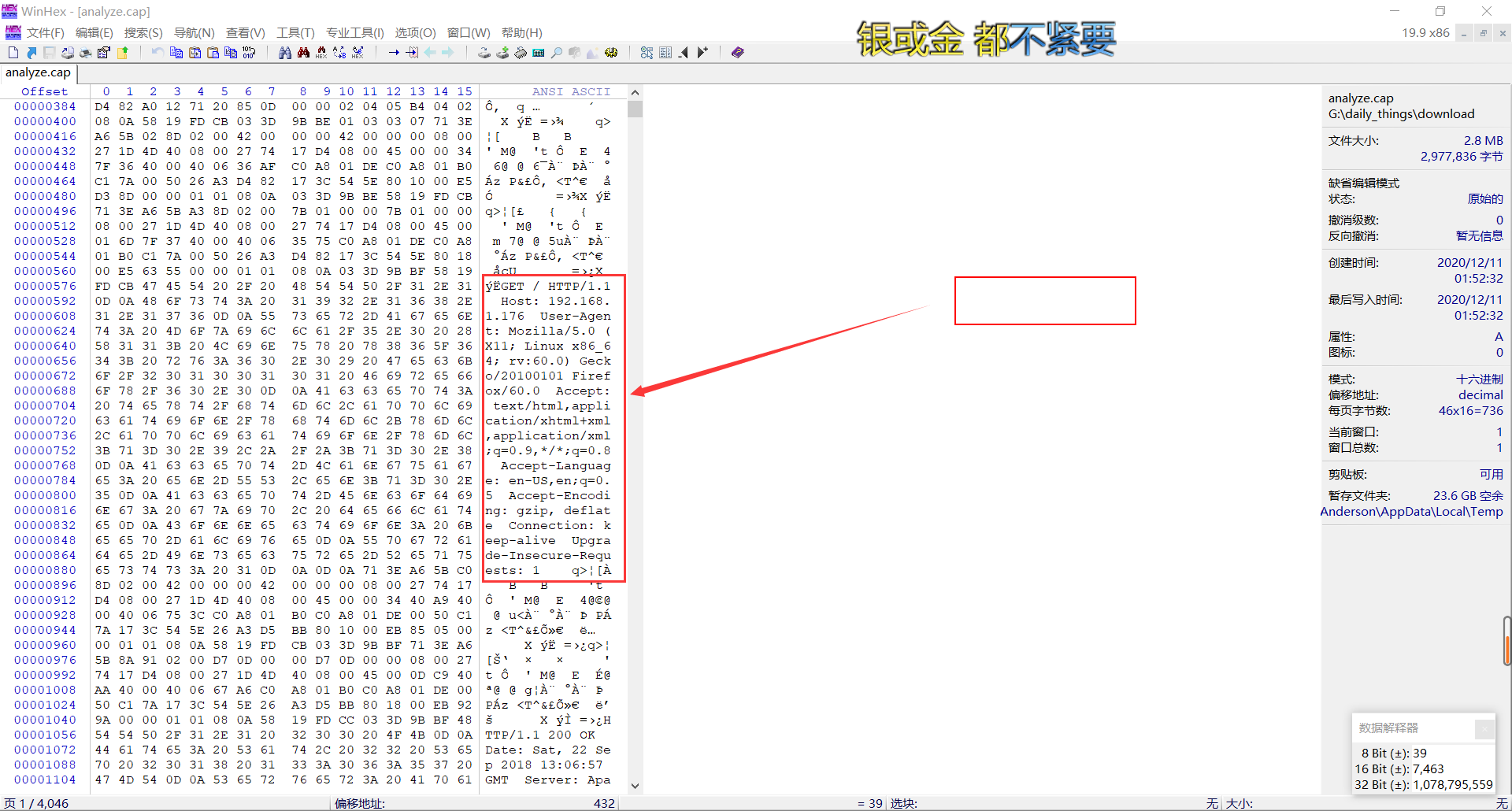Click the 原始的 state value
1512x811 pixels.
point(1485,198)
